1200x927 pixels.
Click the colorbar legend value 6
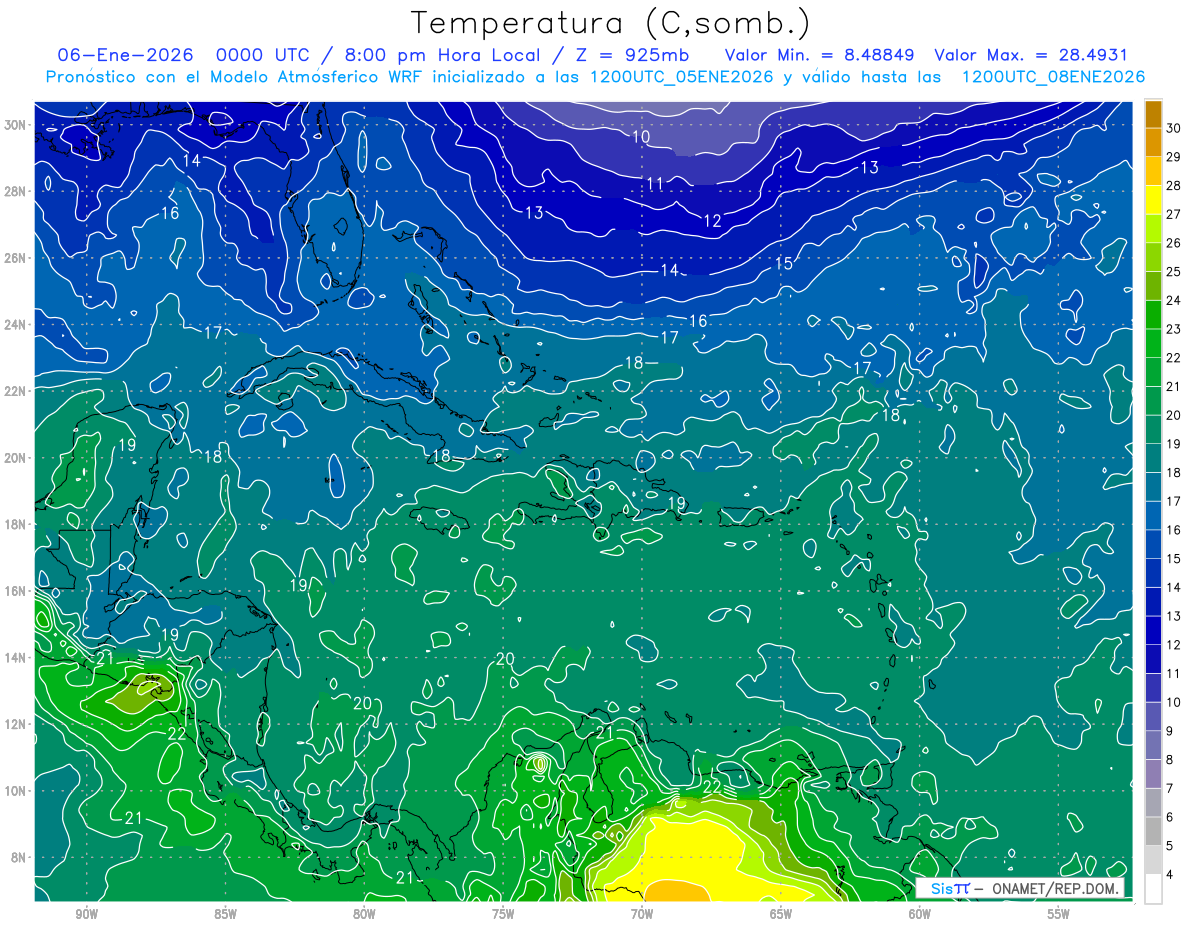[x=1170, y=817]
